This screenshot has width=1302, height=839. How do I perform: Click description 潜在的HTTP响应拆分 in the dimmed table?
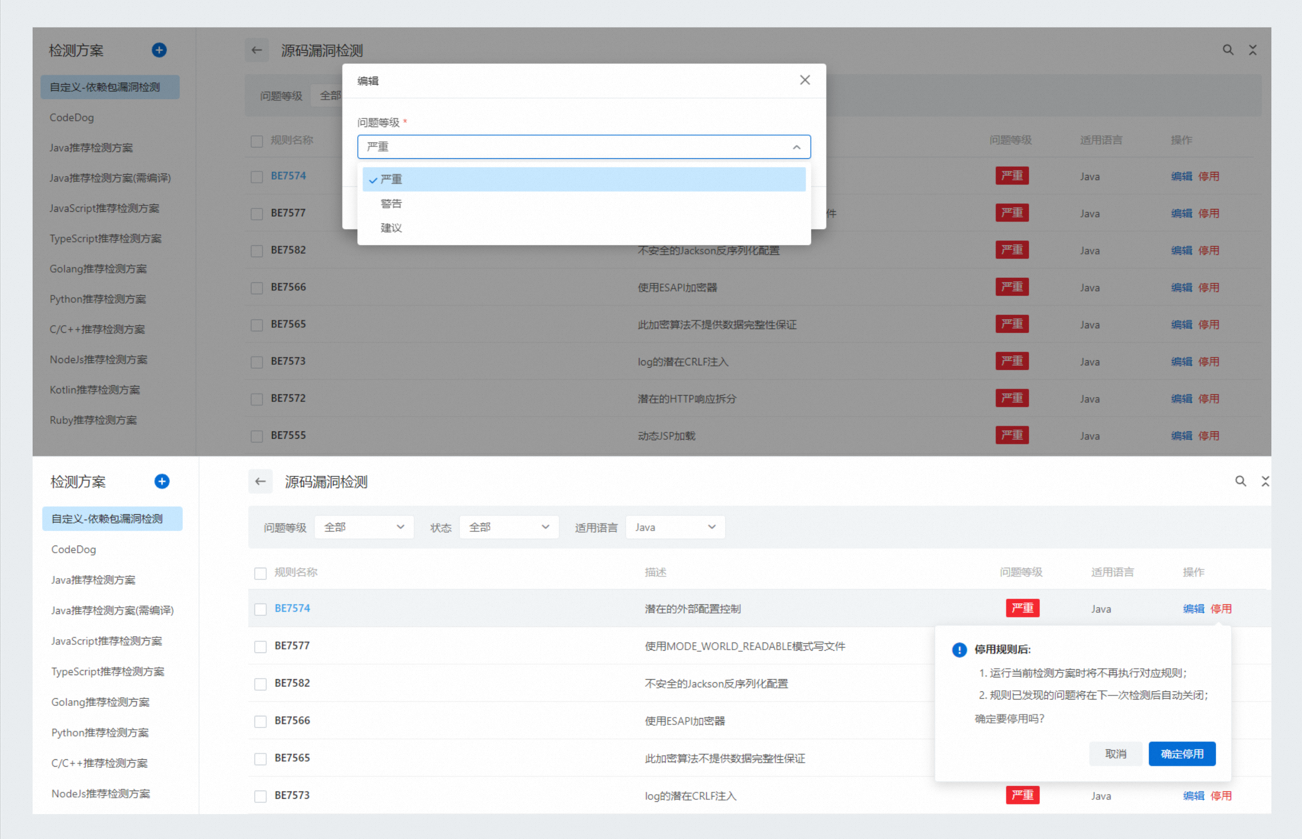687,398
